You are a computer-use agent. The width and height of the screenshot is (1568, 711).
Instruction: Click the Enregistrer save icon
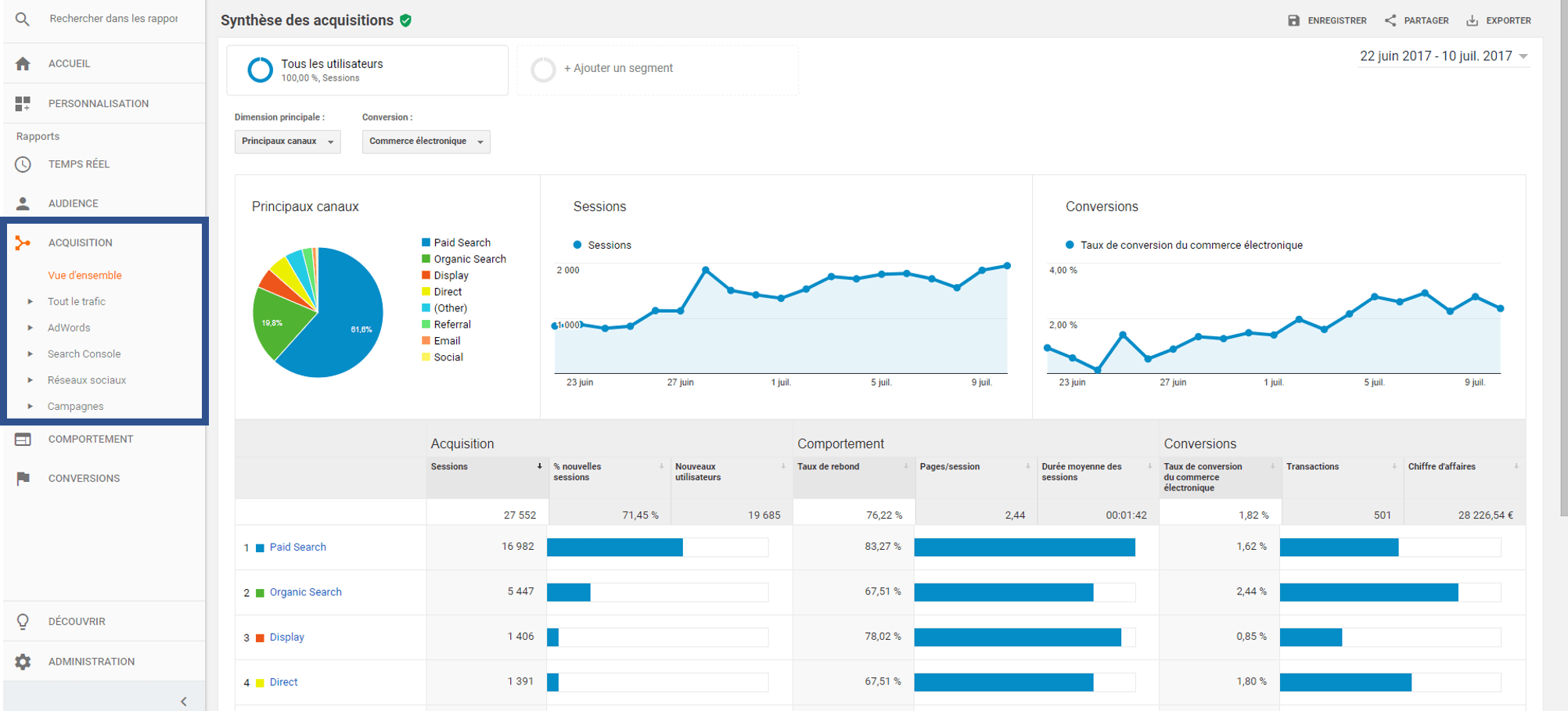point(1293,20)
